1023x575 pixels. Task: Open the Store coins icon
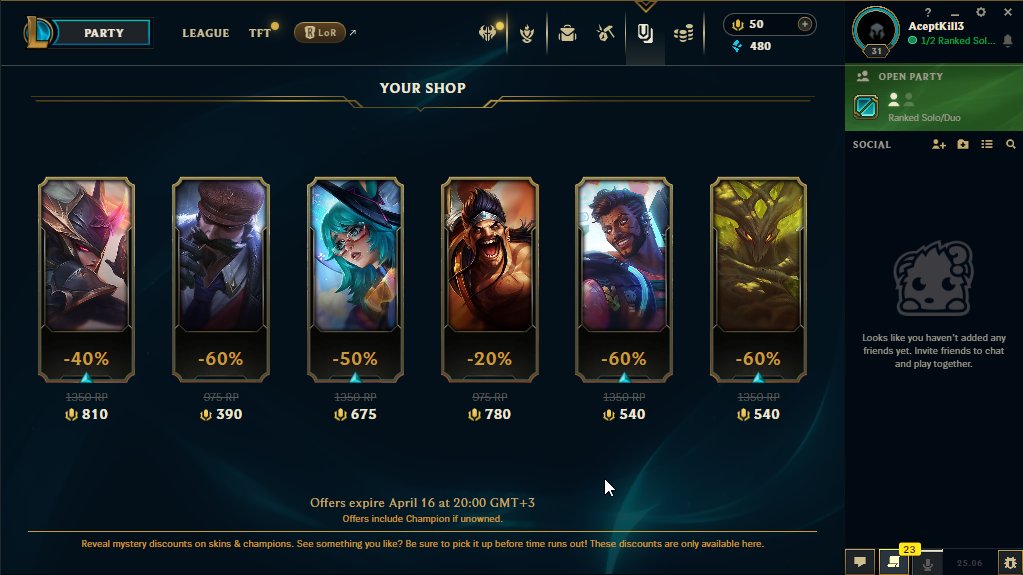683,33
